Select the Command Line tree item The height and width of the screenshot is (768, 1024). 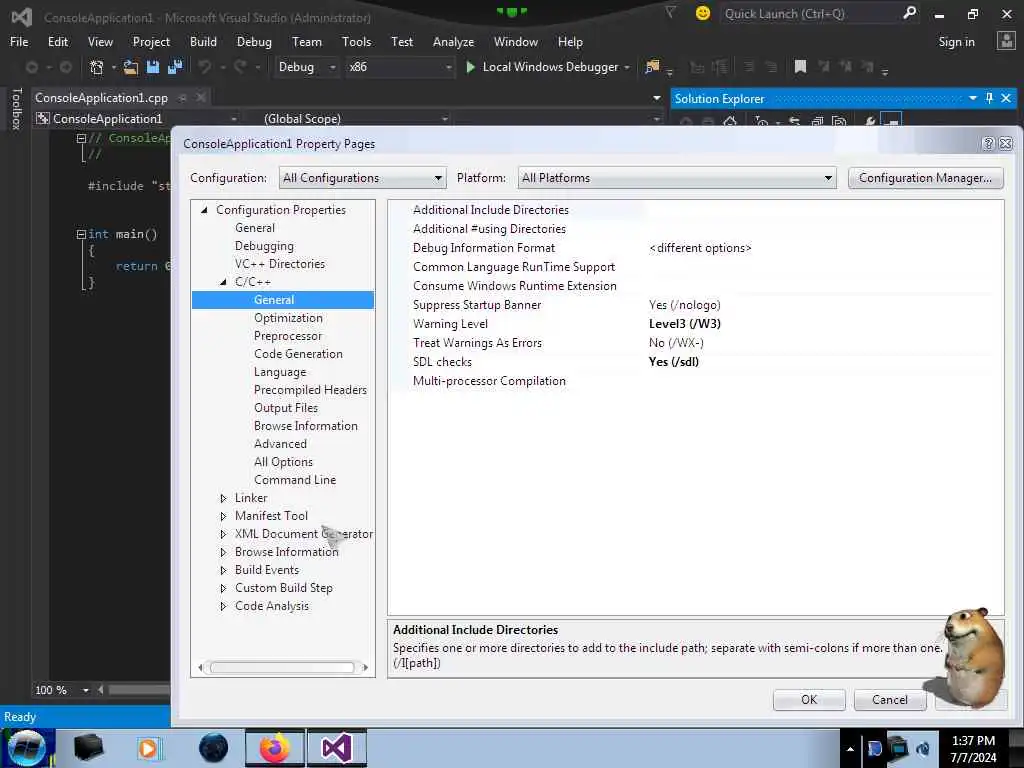pyautogui.click(x=295, y=479)
